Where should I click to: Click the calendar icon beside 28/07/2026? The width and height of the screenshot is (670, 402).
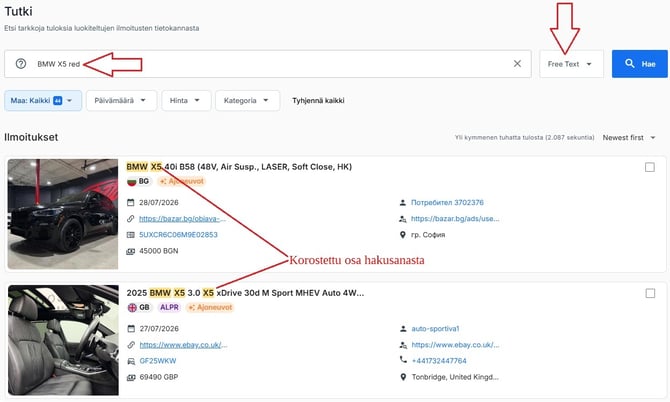131,202
